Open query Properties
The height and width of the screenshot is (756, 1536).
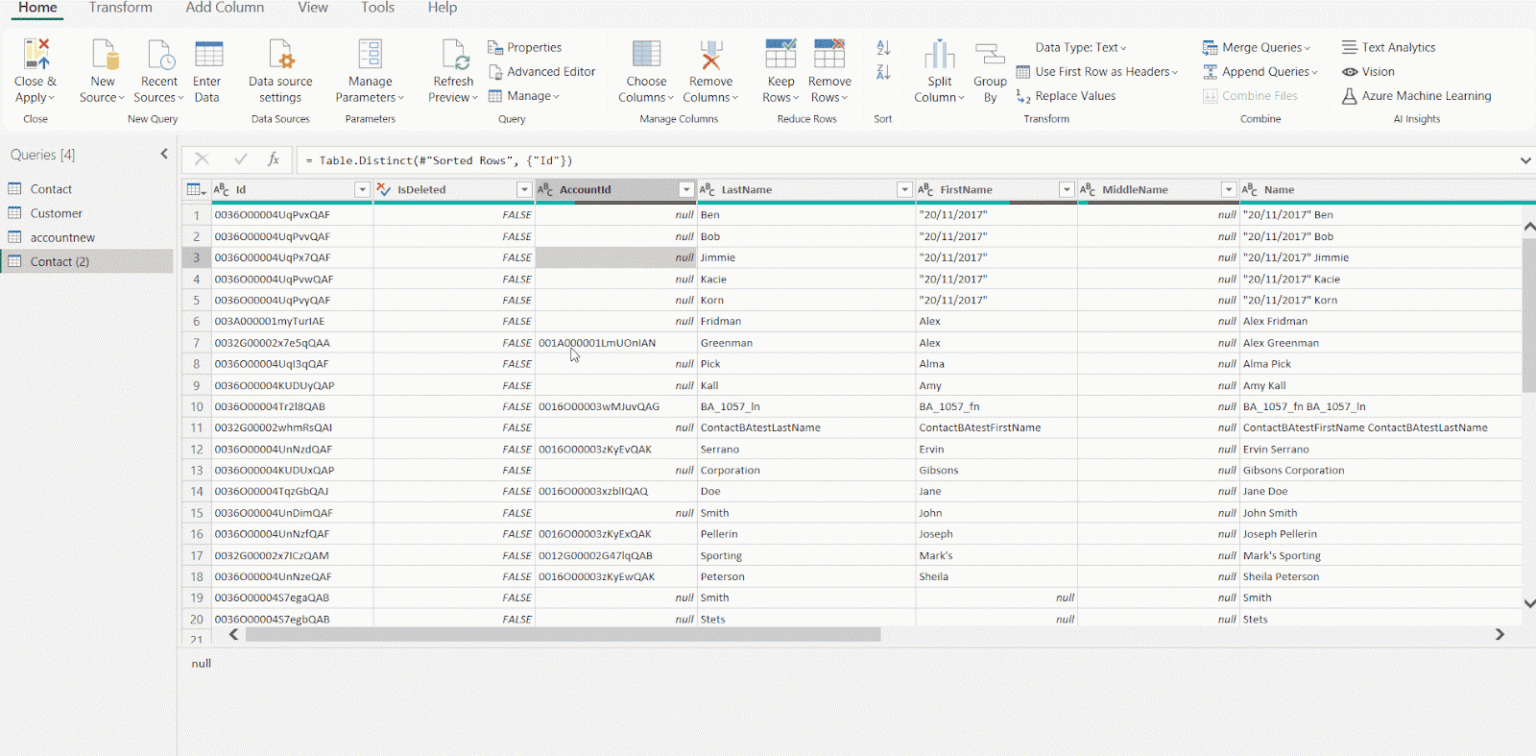pos(525,47)
